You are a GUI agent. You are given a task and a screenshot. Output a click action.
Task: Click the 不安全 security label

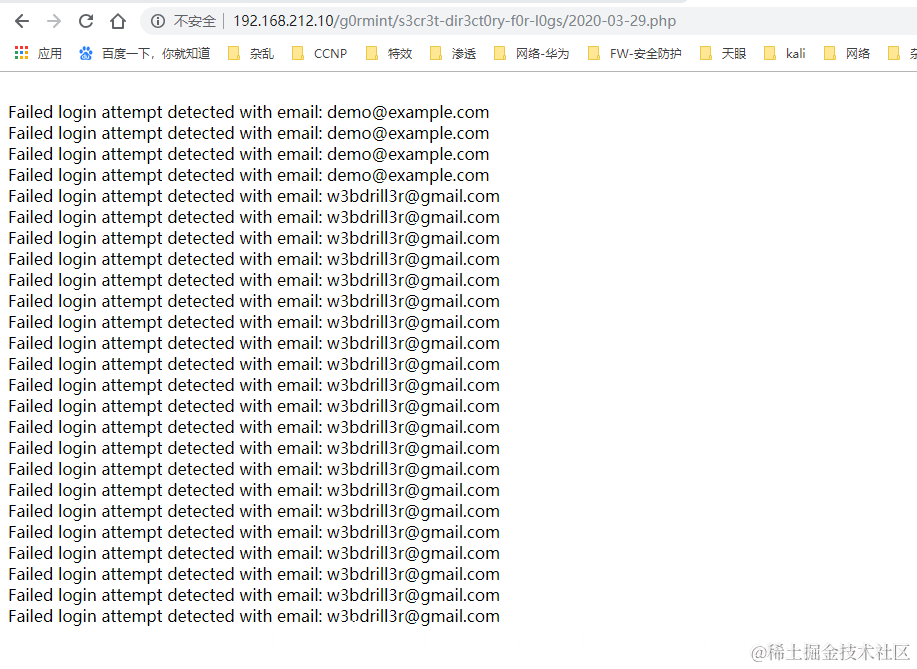pos(195,22)
